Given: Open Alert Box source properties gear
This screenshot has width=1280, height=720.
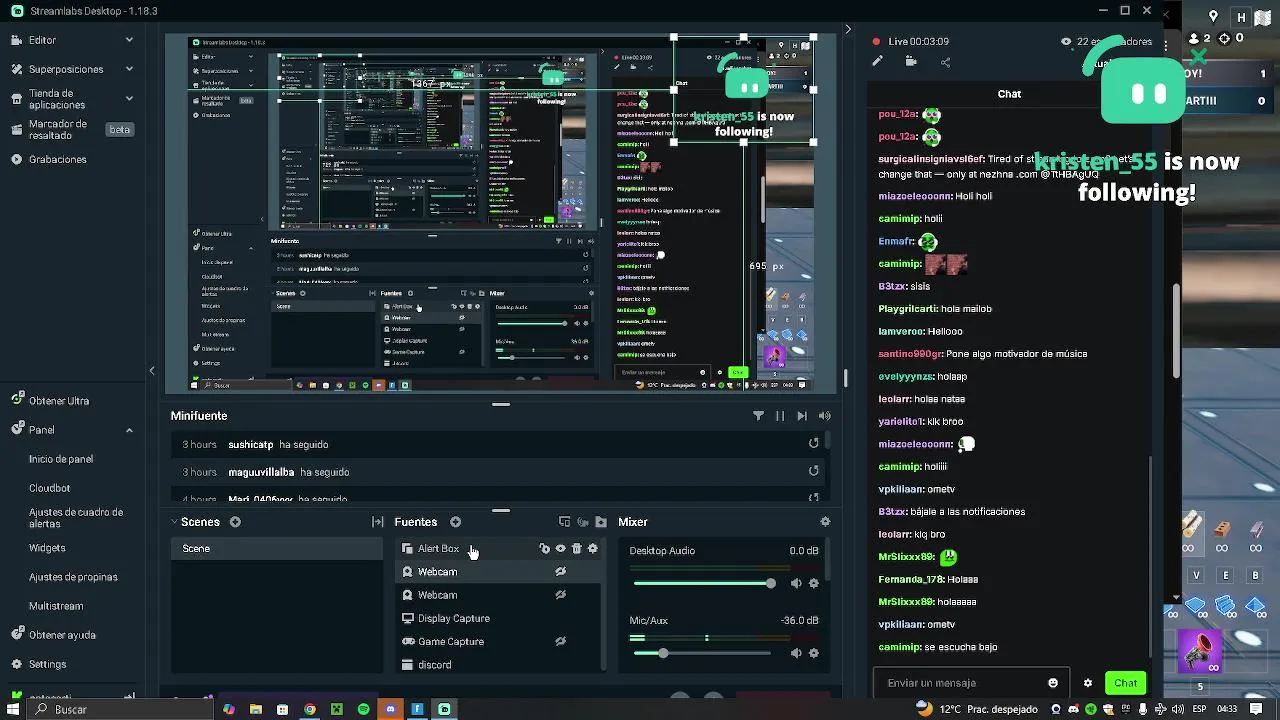Looking at the screenshot, I should point(592,548).
